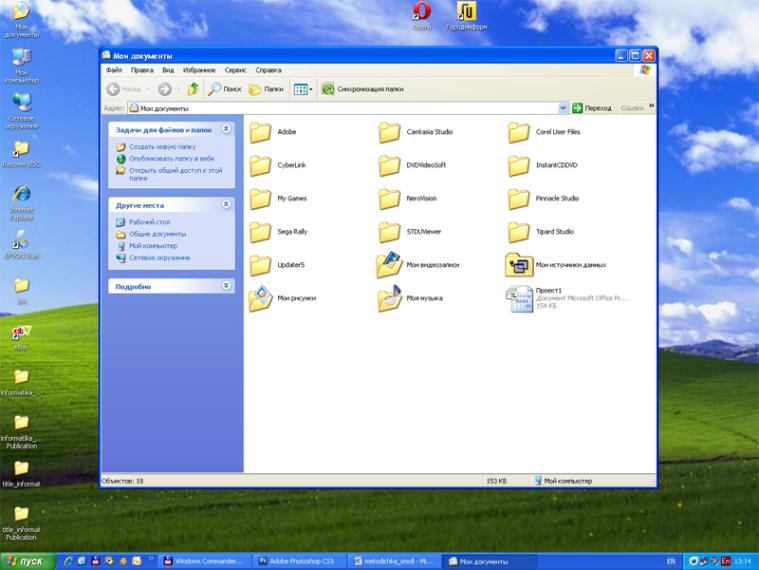This screenshot has height=570, width=759.
Task: Click the Пуск start button
Action: click(28, 561)
